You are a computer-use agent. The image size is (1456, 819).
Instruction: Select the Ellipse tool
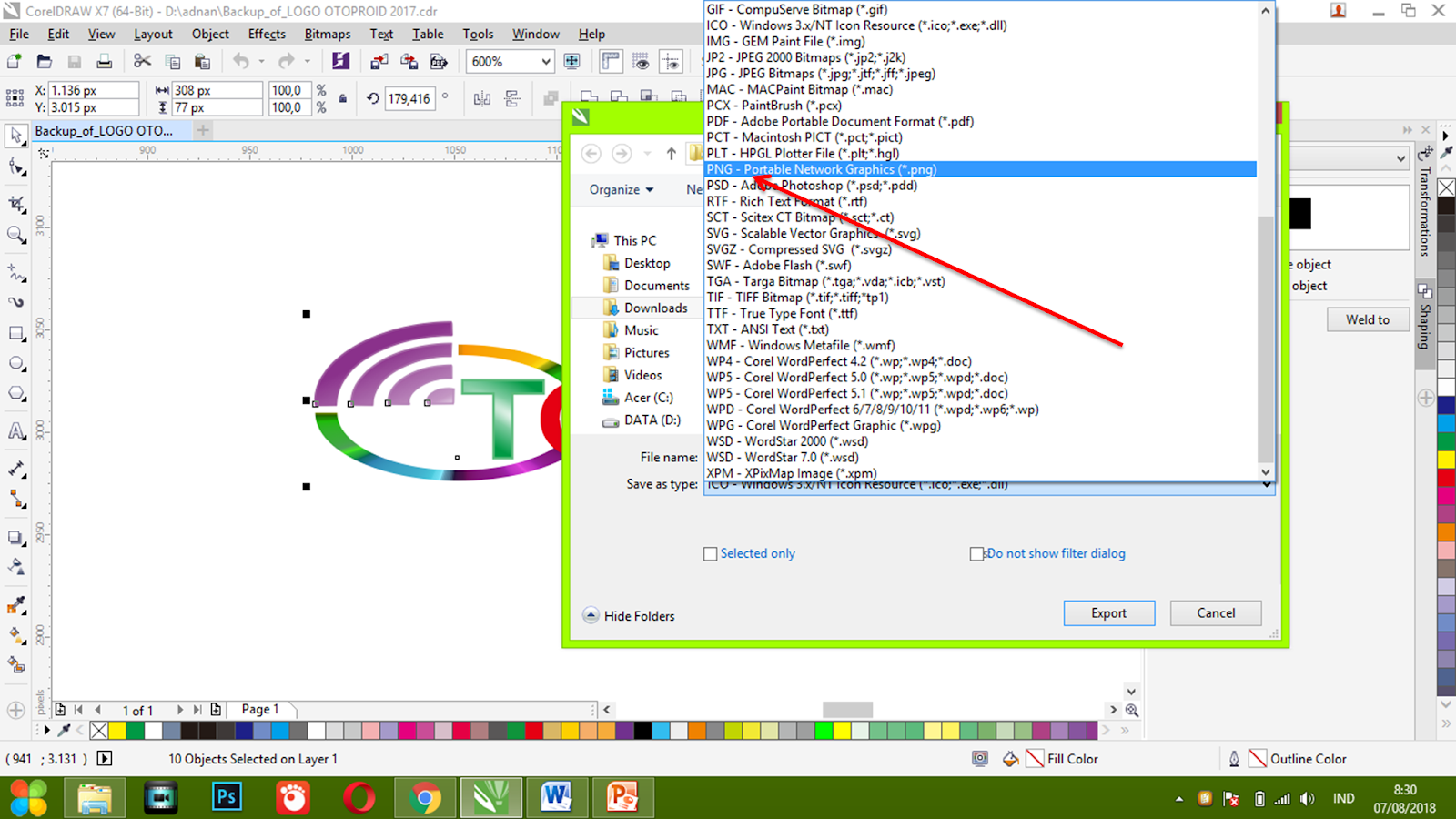click(x=16, y=363)
